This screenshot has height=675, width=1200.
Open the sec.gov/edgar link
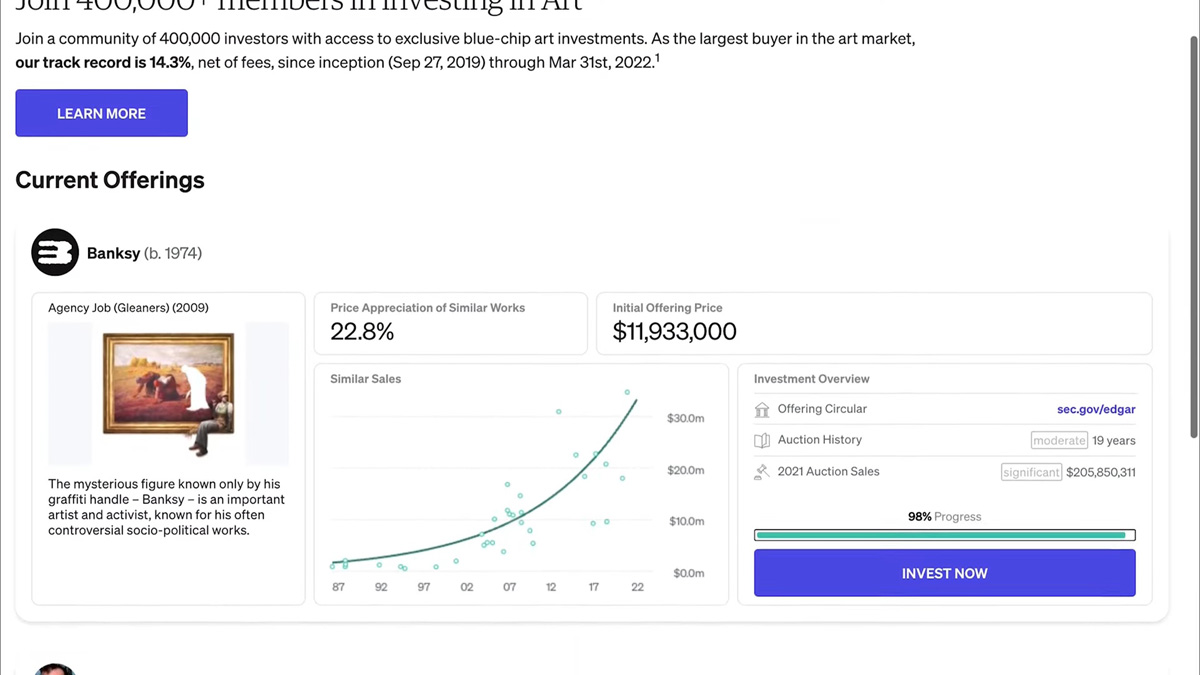click(x=1096, y=409)
